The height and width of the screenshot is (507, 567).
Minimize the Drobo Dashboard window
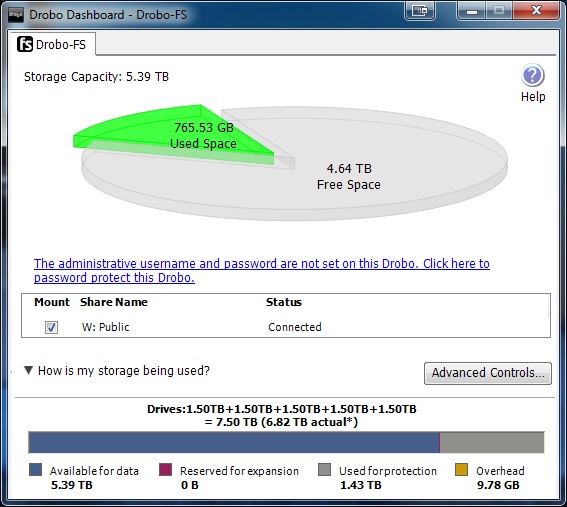pyautogui.click(x=472, y=11)
